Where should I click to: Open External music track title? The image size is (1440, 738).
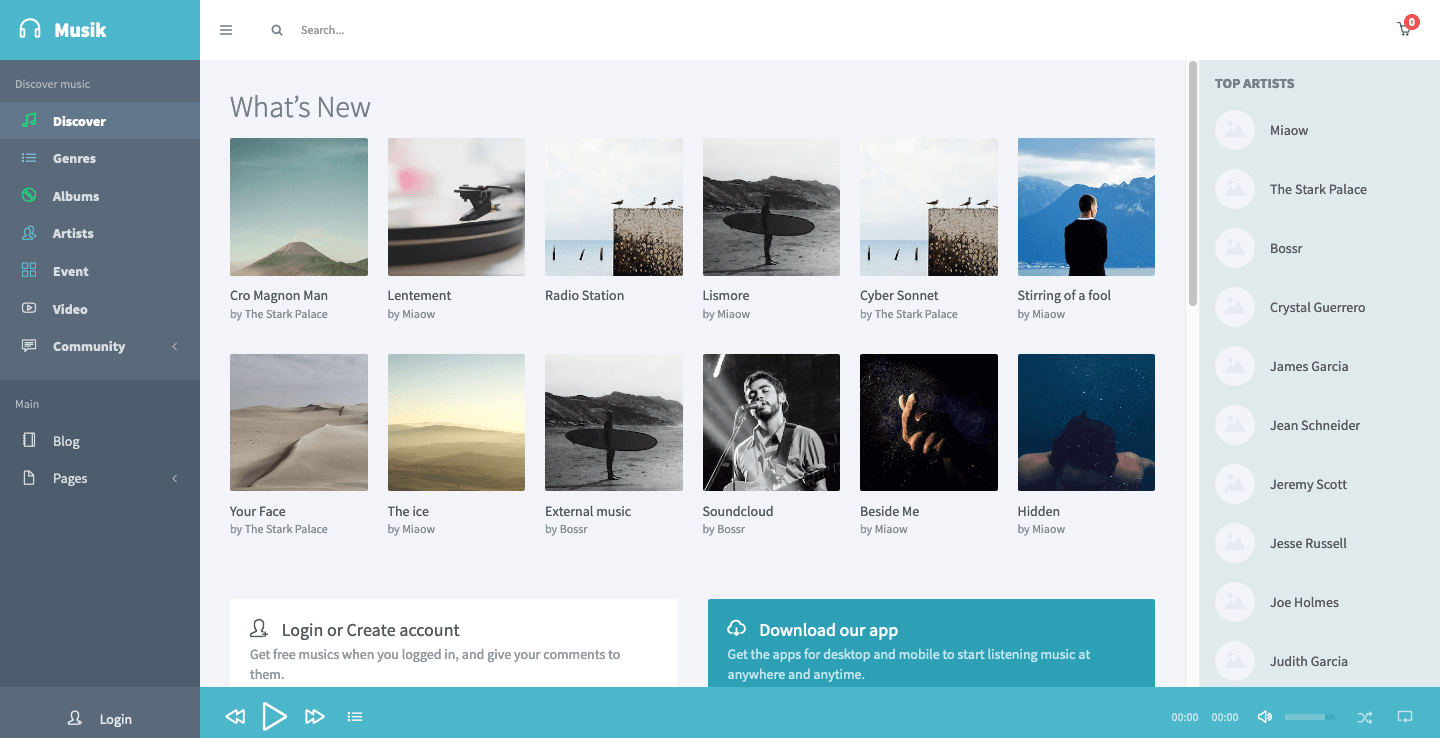pos(588,511)
